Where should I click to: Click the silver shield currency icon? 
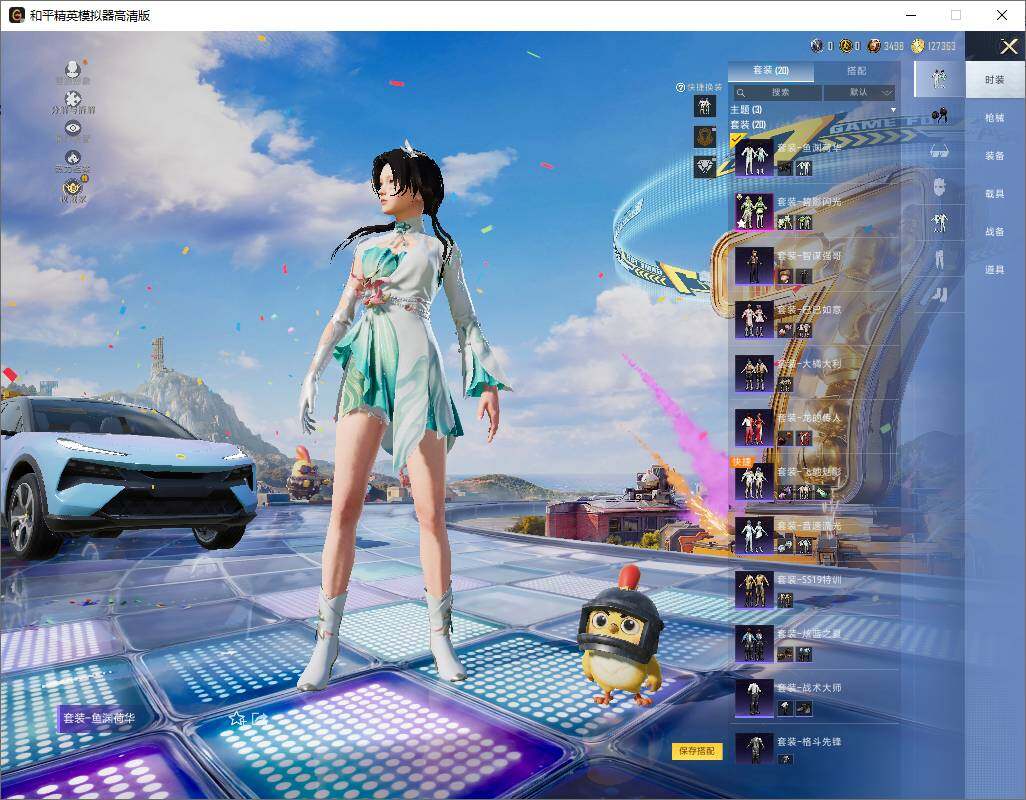[817, 46]
